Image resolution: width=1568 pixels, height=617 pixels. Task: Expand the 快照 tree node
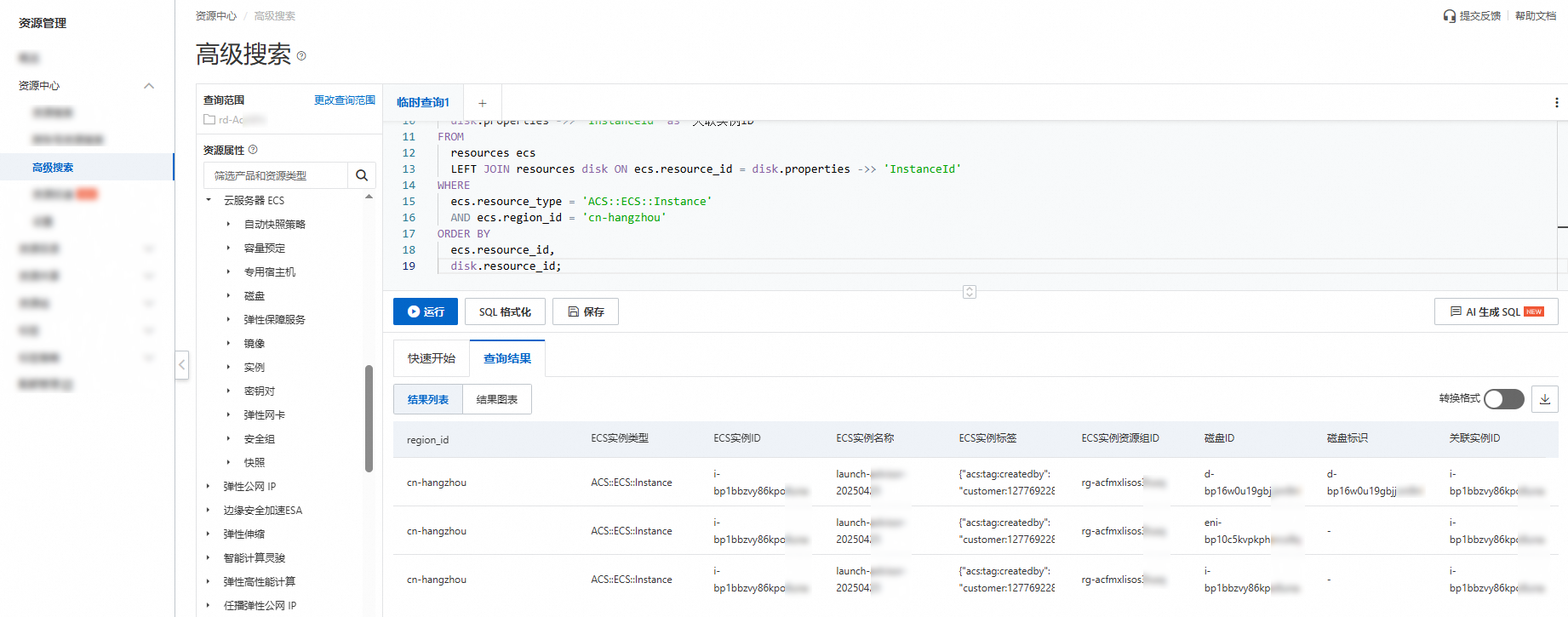coord(228,463)
